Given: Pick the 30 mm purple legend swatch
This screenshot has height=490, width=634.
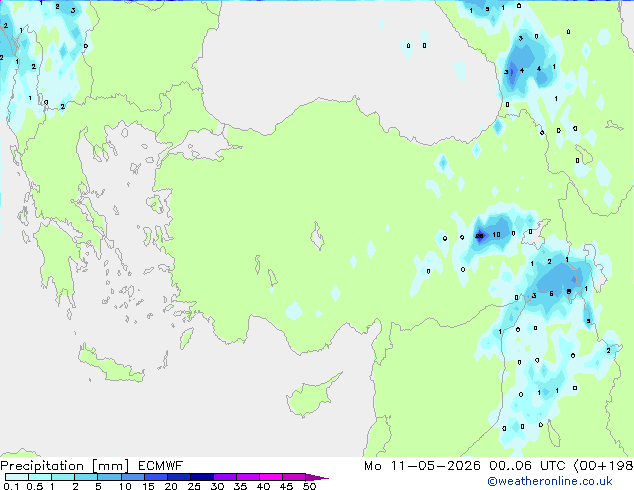Looking at the screenshot, I should pyautogui.click(x=225, y=477).
